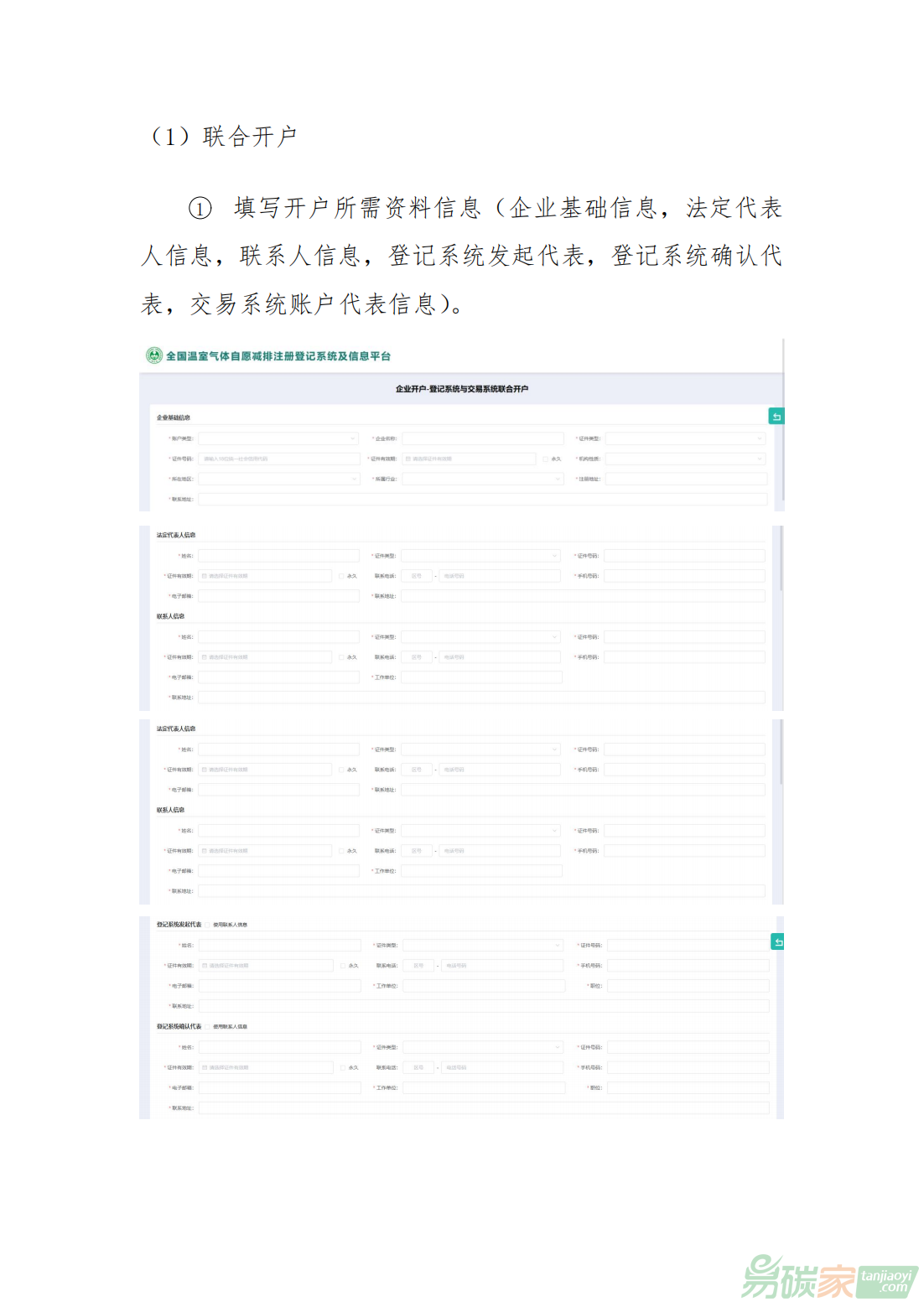
Task: Click the calendar icon in 登记系统确认代表 证件有效期
Action: click(x=205, y=1068)
